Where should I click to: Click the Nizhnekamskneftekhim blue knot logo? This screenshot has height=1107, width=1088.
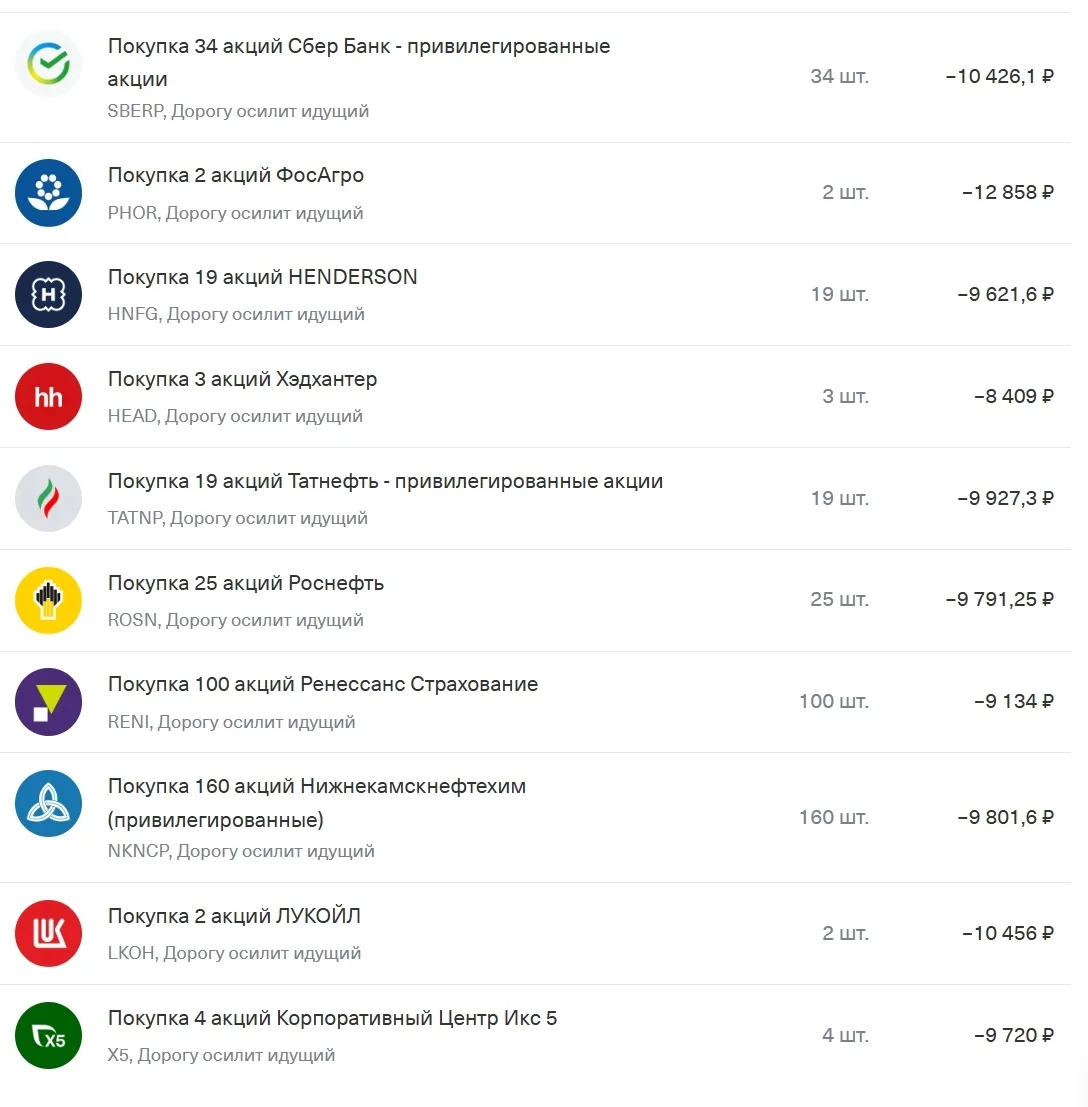coord(48,803)
